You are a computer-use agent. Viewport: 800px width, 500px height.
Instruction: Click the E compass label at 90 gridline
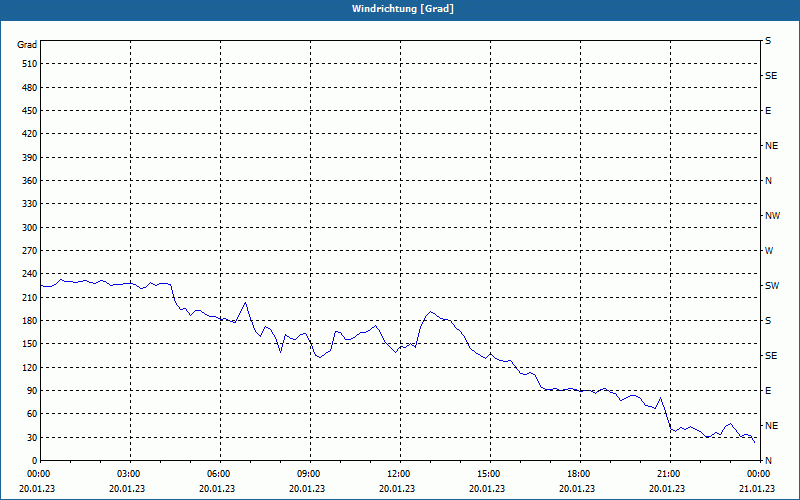tap(768, 390)
